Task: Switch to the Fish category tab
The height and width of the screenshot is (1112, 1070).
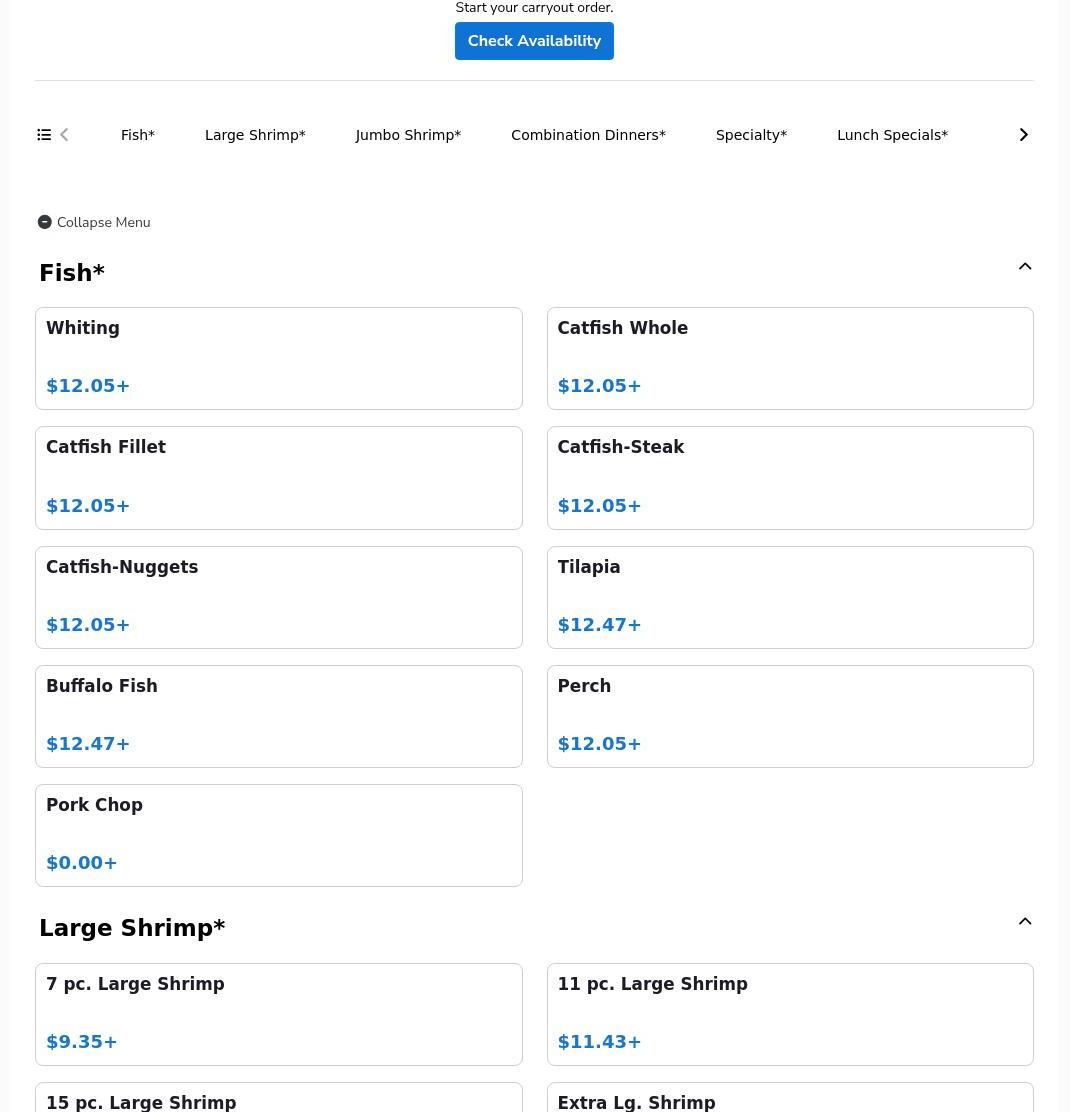Action: point(138,135)
